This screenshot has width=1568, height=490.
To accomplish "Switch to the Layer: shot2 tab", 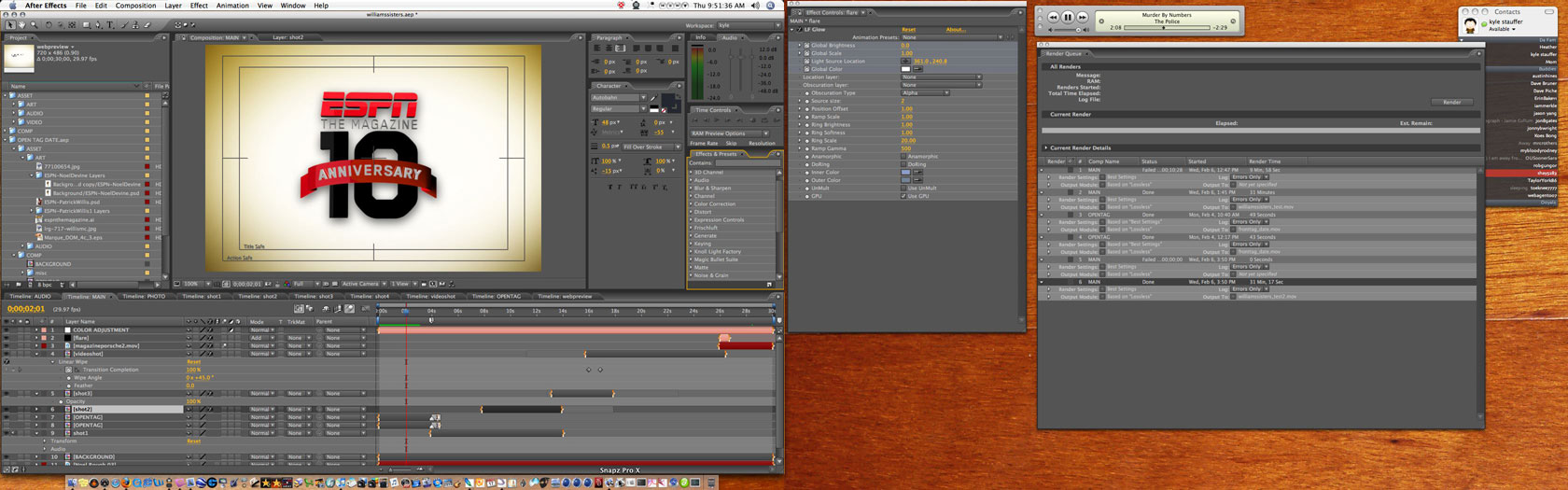I will pos(287,37).
